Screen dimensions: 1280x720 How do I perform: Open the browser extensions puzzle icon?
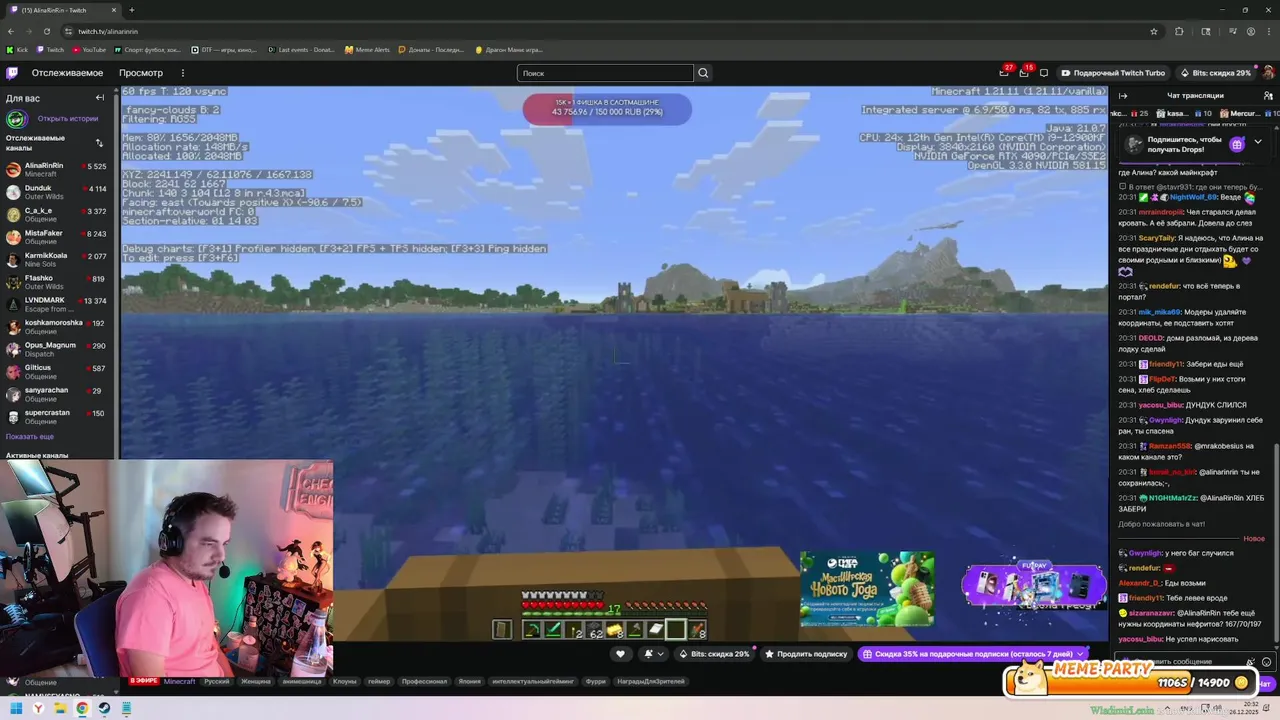point(1179,31)
